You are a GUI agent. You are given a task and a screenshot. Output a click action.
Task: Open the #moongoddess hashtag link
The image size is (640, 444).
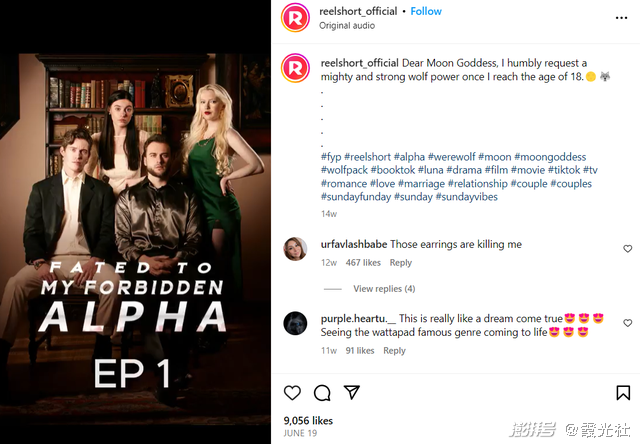tap(550, 157)
